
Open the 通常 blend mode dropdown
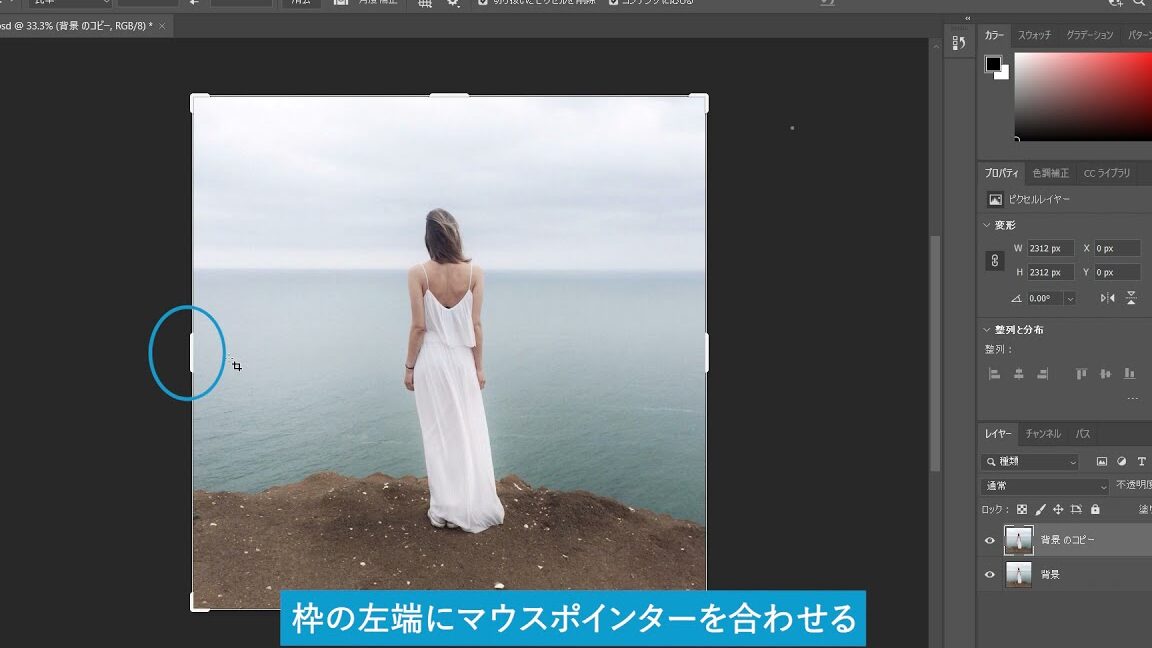coord(1045,486)
